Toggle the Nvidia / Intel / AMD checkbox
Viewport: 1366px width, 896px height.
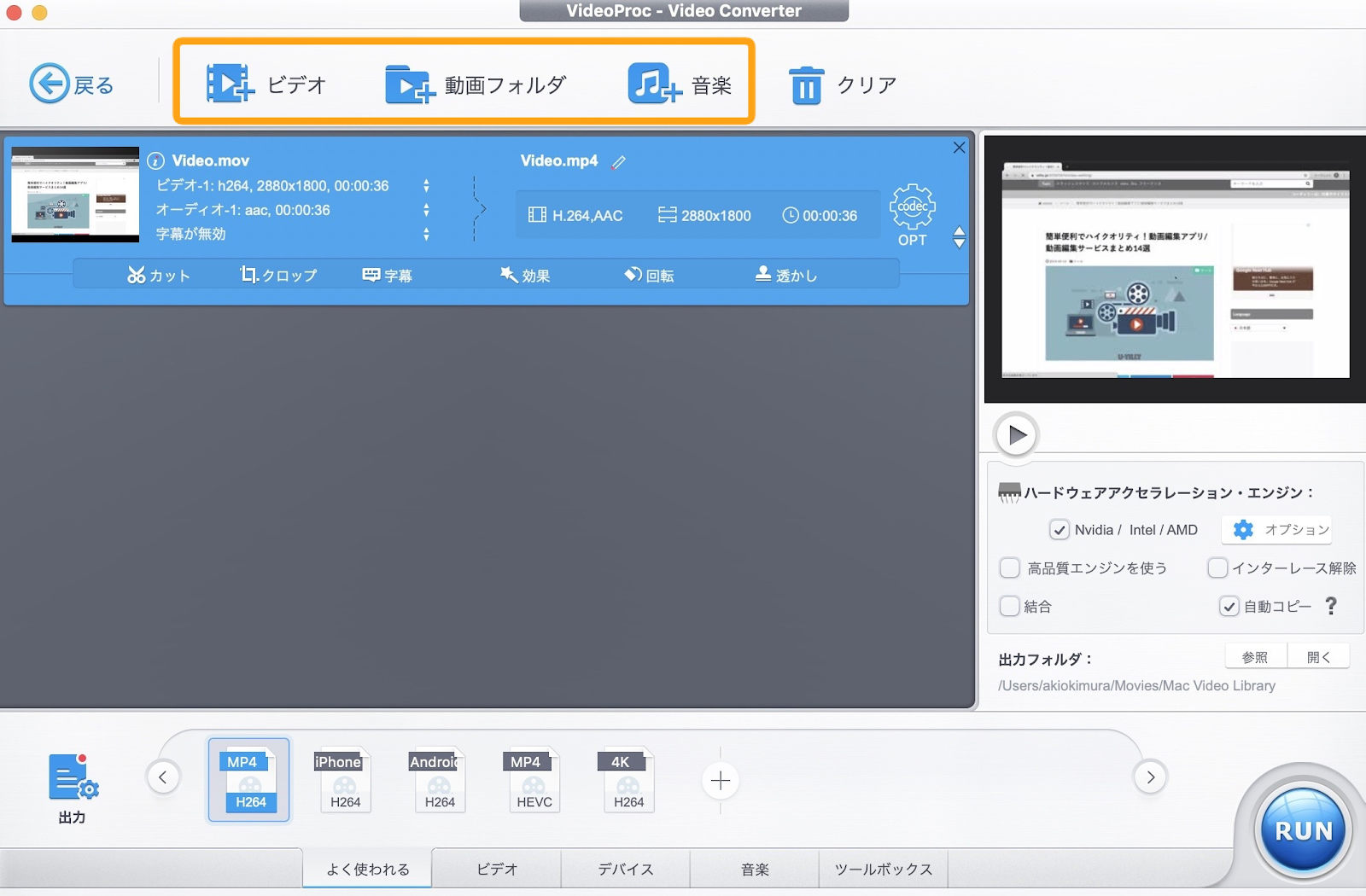tap(1059, 530)
